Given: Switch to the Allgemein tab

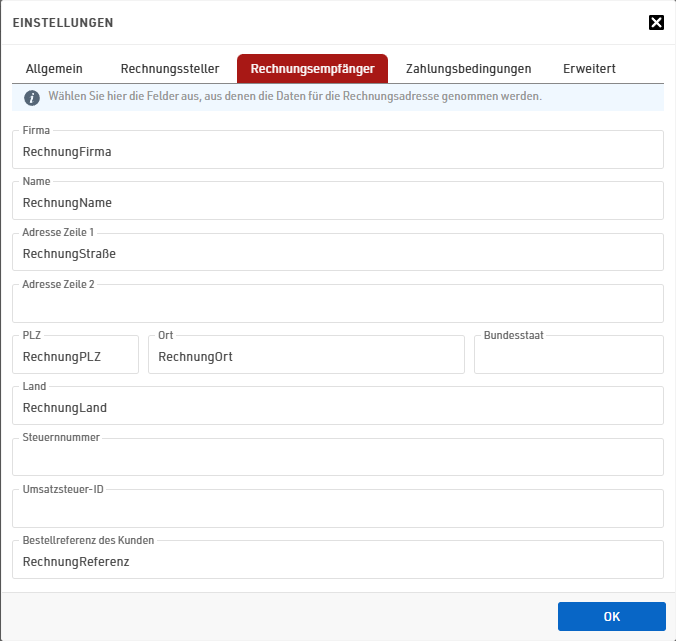Looking at the screenshot, I should point(54,69).
